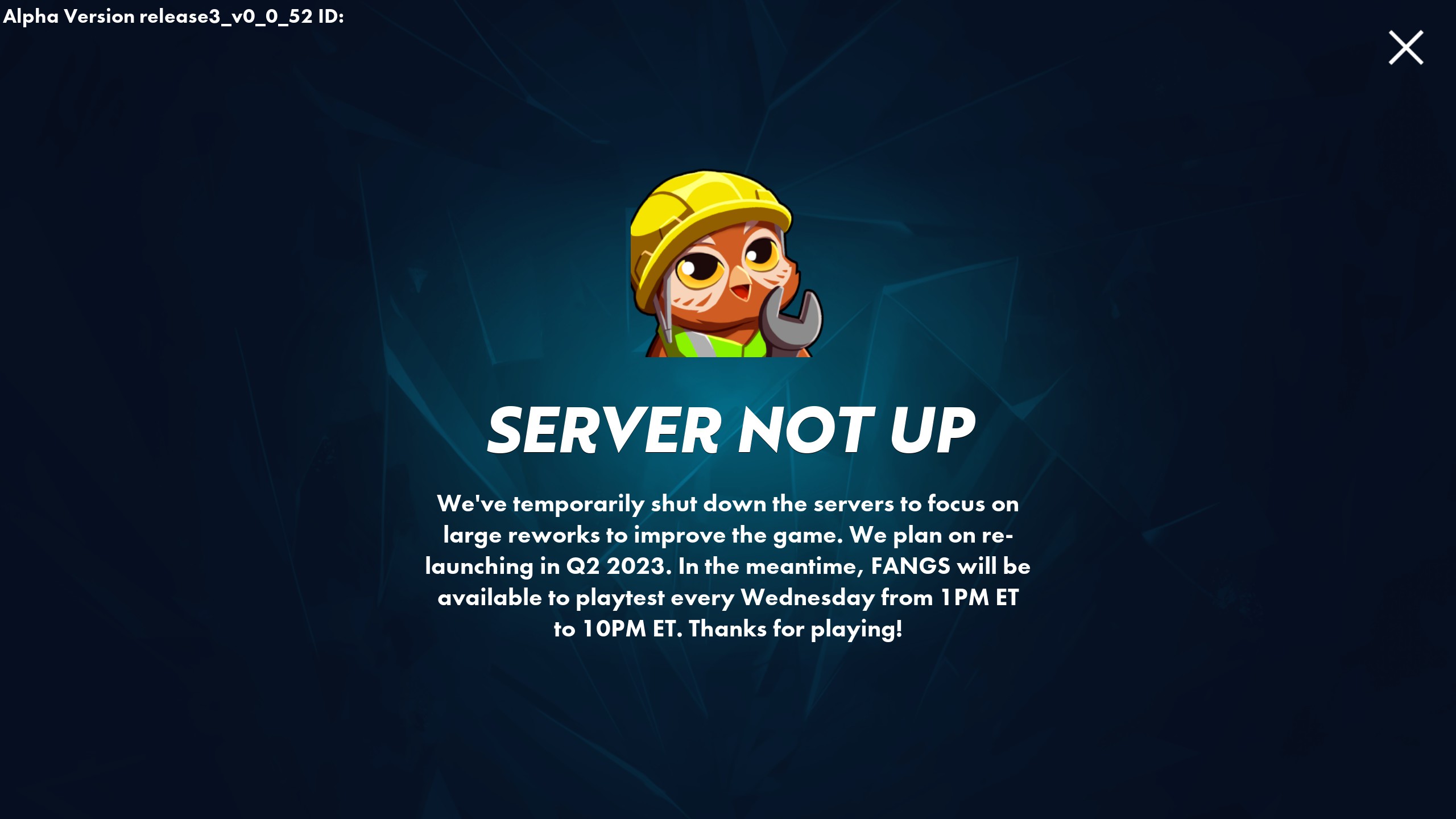Click the ID: label at top

click(331, 16)
